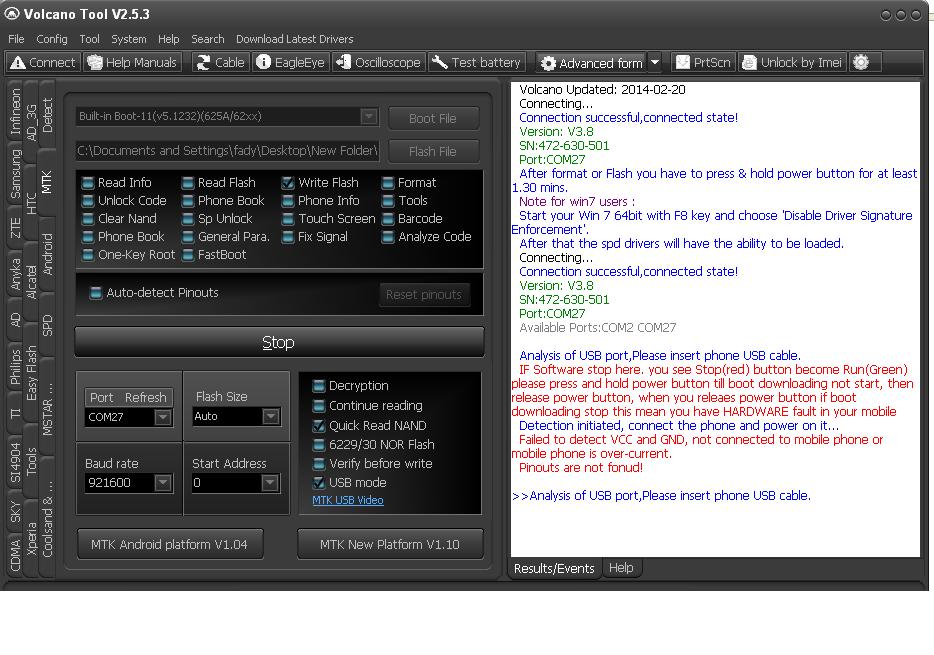Enable the Unlock Code checkbox
The width and height of the screenshot is (934, 655).
tap(88, 201)
